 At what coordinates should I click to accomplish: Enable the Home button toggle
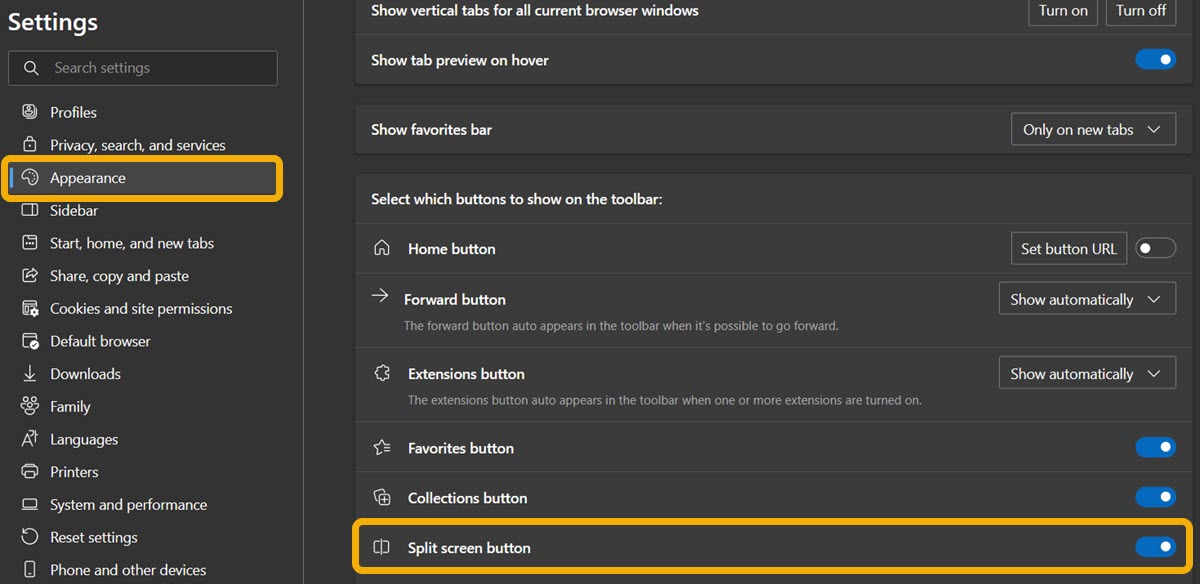point(1155,248)
